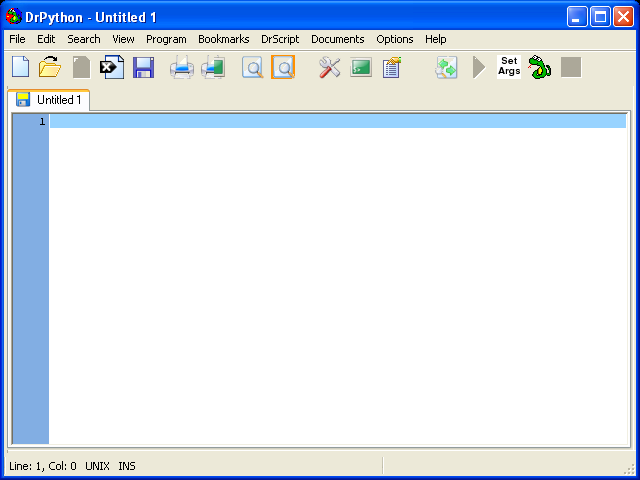Click the Print file printer icon
The width and height of the screenshot is (640, 480).
(181, 67)
